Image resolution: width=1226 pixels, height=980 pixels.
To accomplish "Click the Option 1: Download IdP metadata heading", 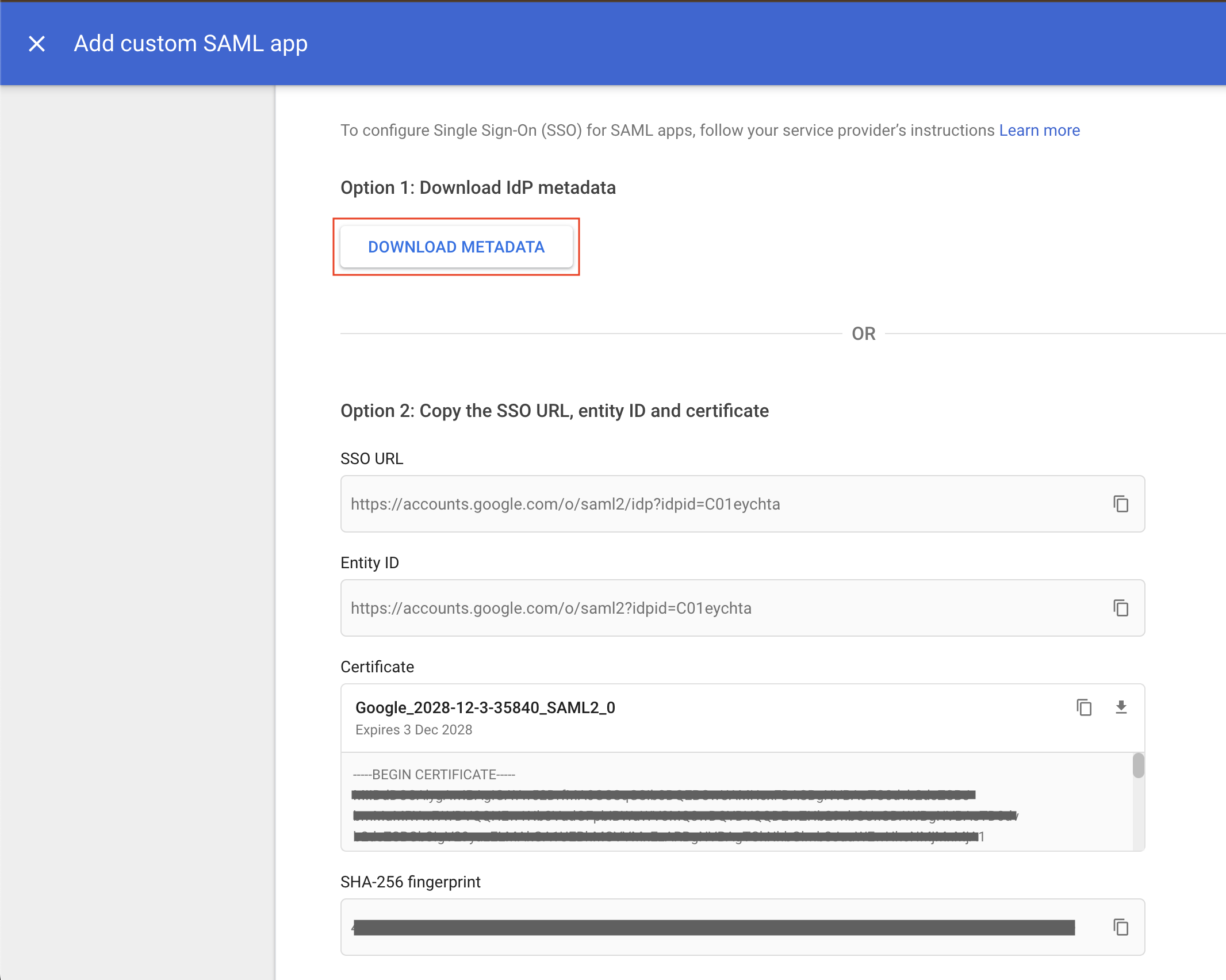I will (478, 187).
